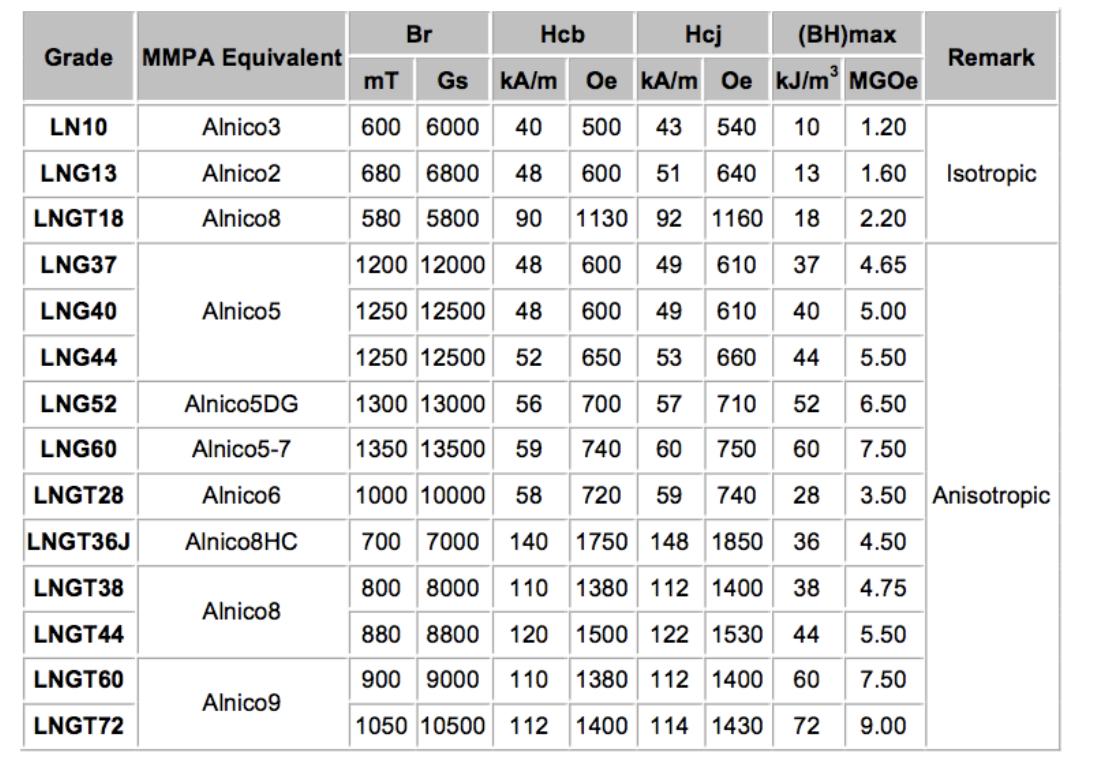
Task: Click the (BH)max header cell
Action: (846, 35)
